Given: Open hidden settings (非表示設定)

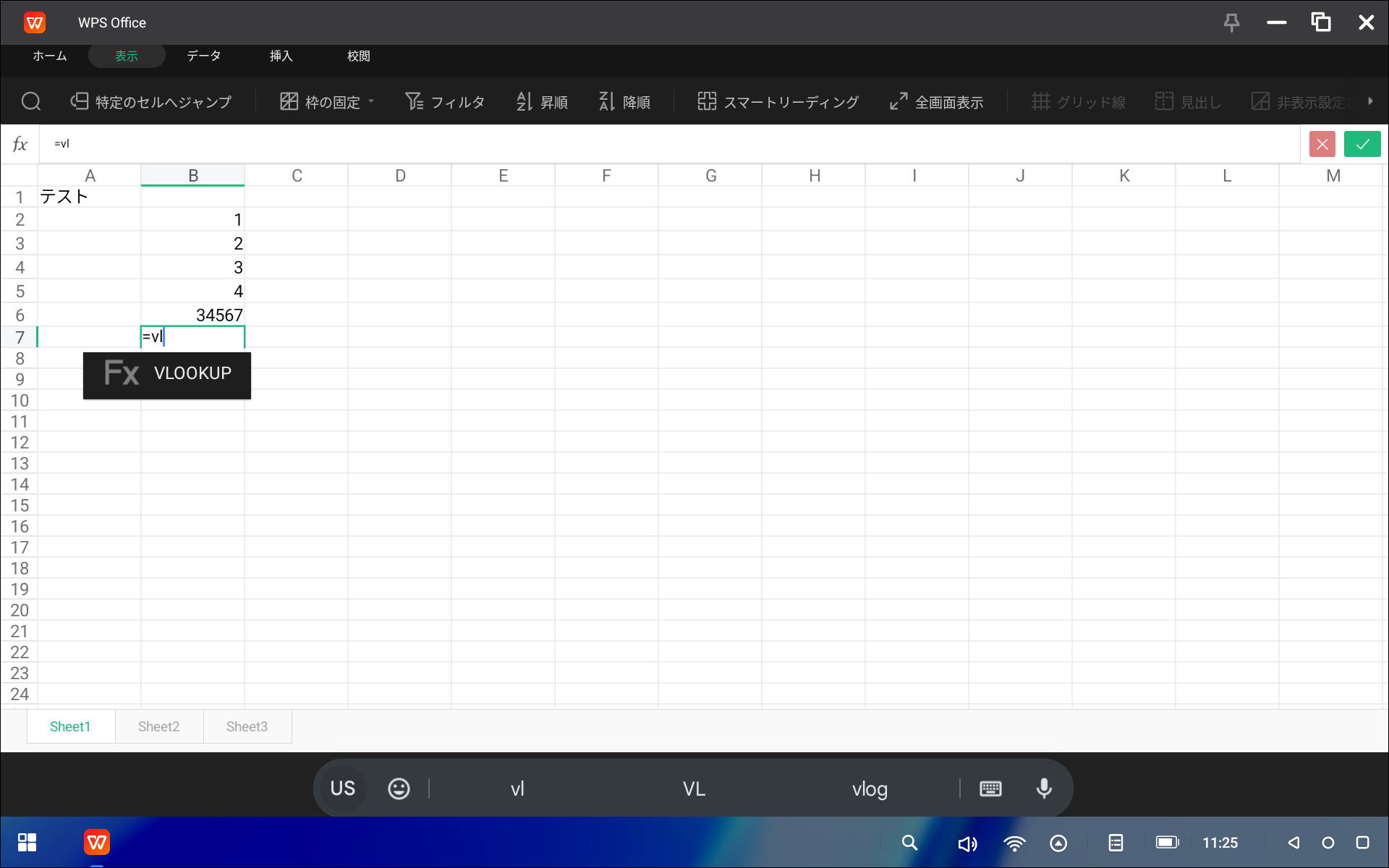Looking at the screenshot, I should (x=1302, y=102).
